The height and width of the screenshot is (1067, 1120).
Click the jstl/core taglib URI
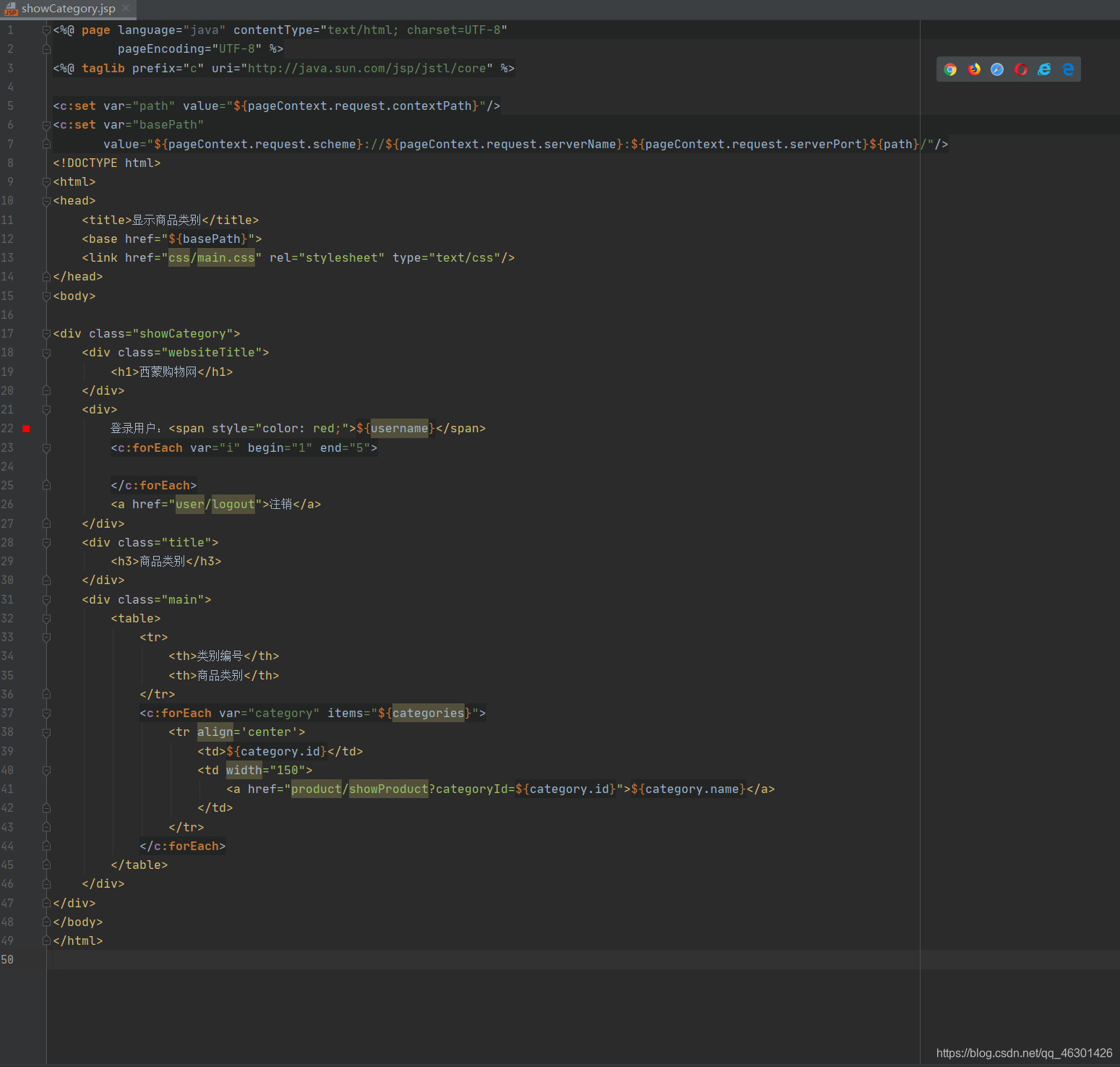click(367, 69)
